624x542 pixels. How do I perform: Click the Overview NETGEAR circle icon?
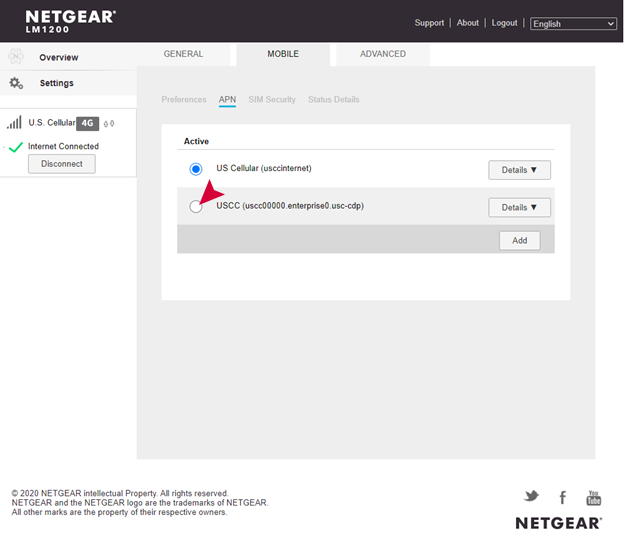point(16,57)
